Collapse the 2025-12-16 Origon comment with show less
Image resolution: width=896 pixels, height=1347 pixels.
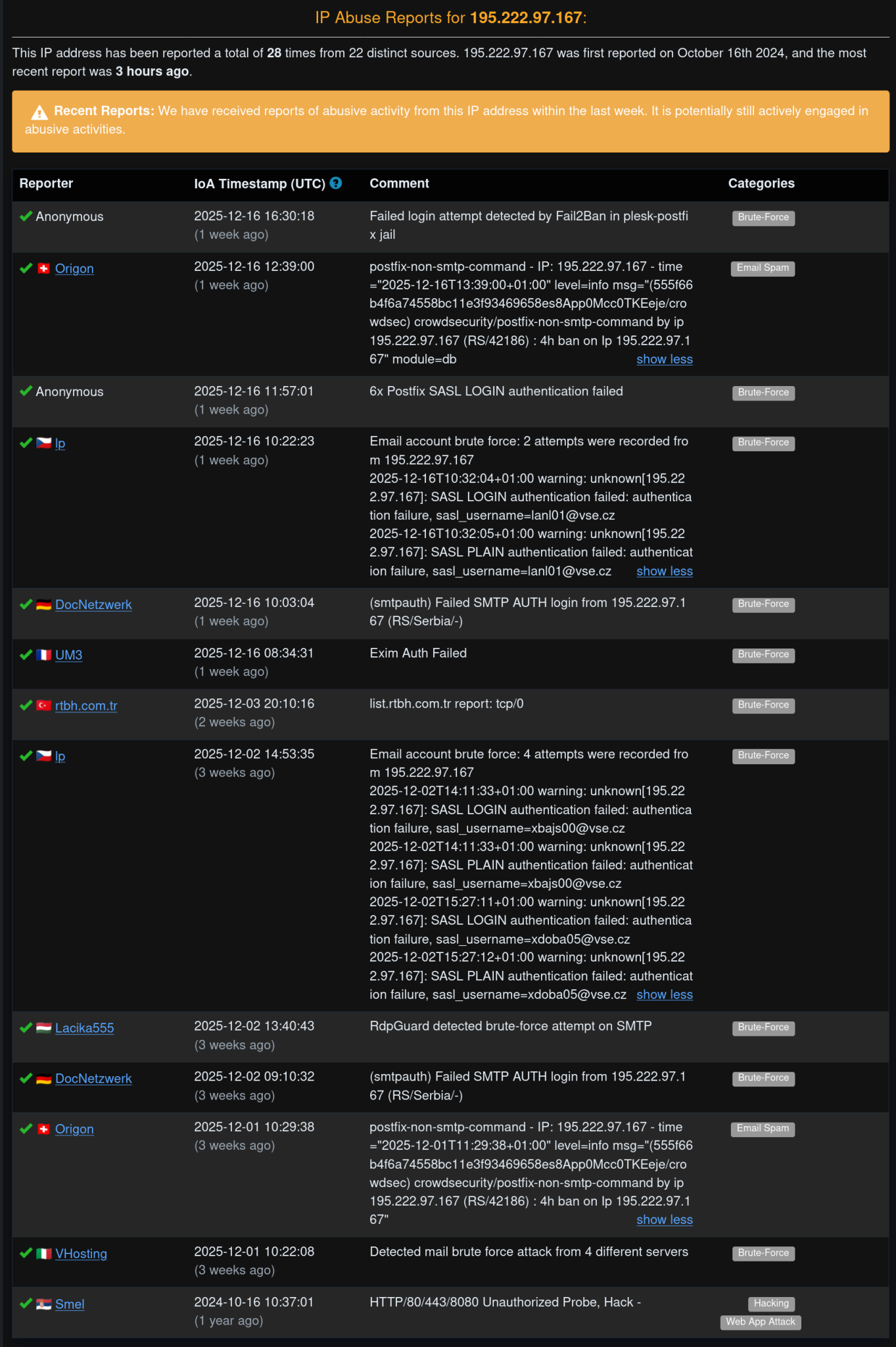[665, 359]
